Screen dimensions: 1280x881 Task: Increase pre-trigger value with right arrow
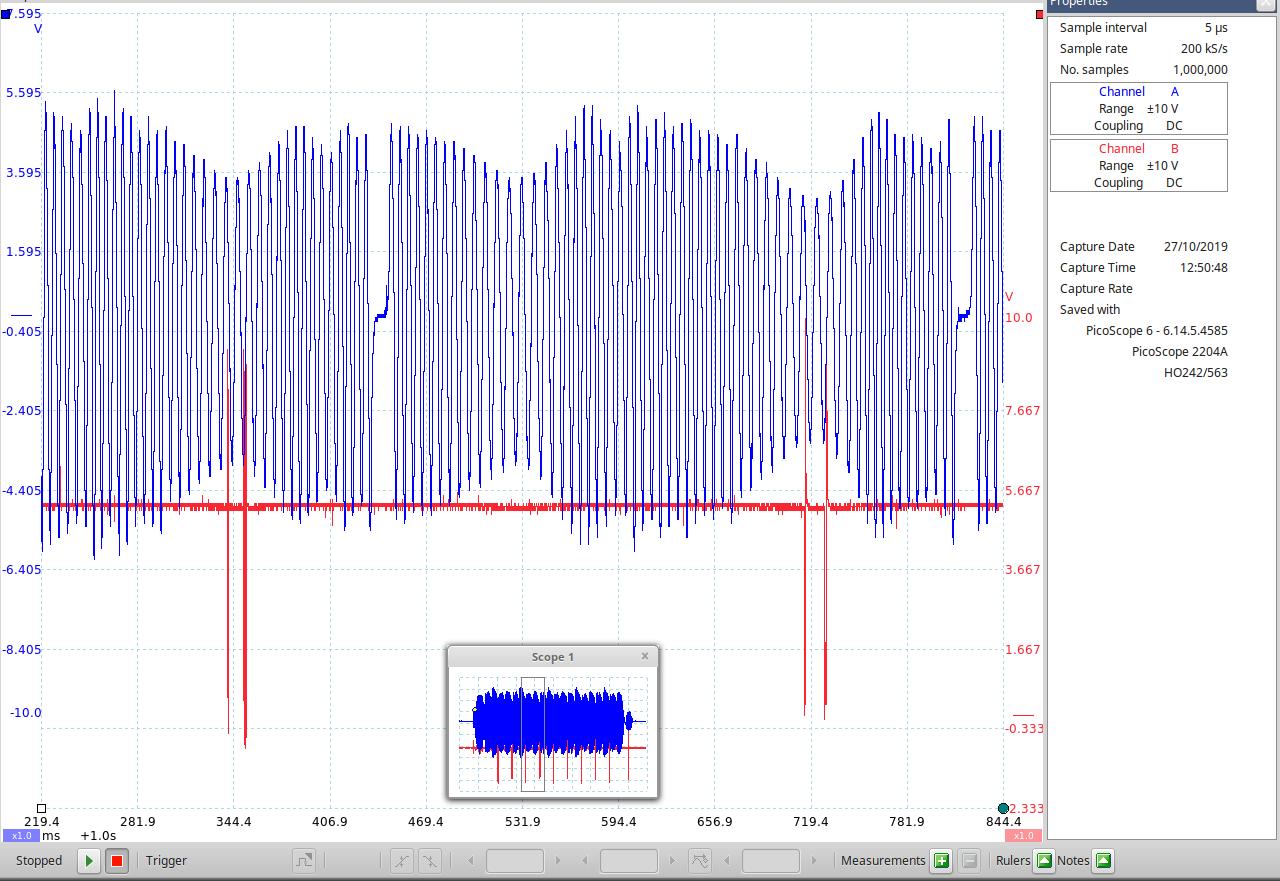671,860
